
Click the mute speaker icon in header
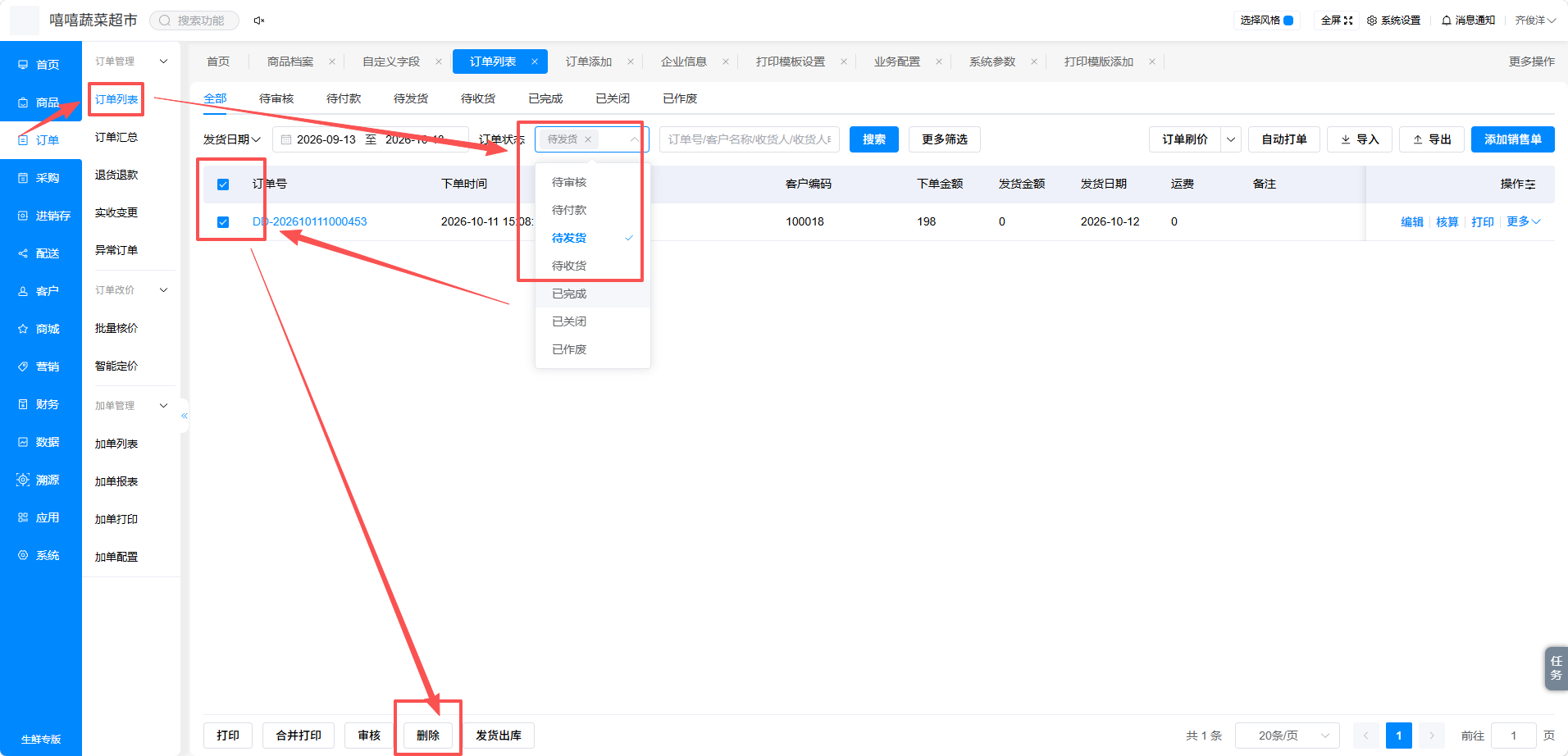pyautogui.click(x=258, y=20)
